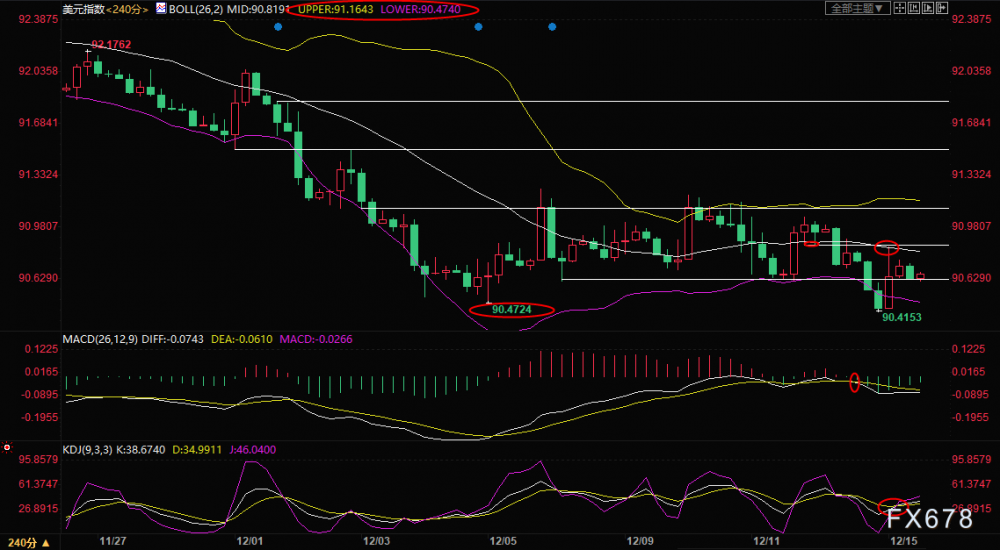This screenshot has width=1000, height=550.
Task: Select the <240分> timeframe selector
Action: (127, 10)
